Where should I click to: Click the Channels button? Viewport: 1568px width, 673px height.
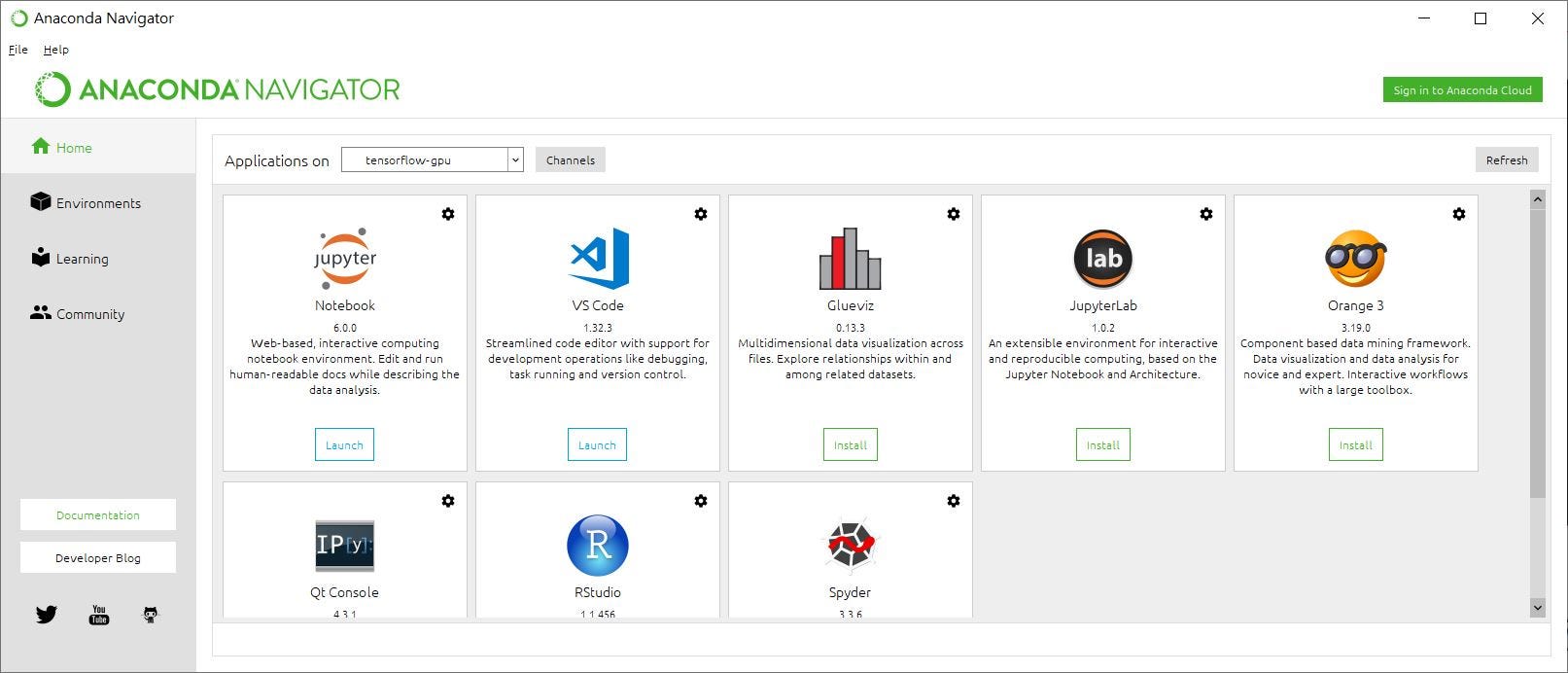point(571,160)
